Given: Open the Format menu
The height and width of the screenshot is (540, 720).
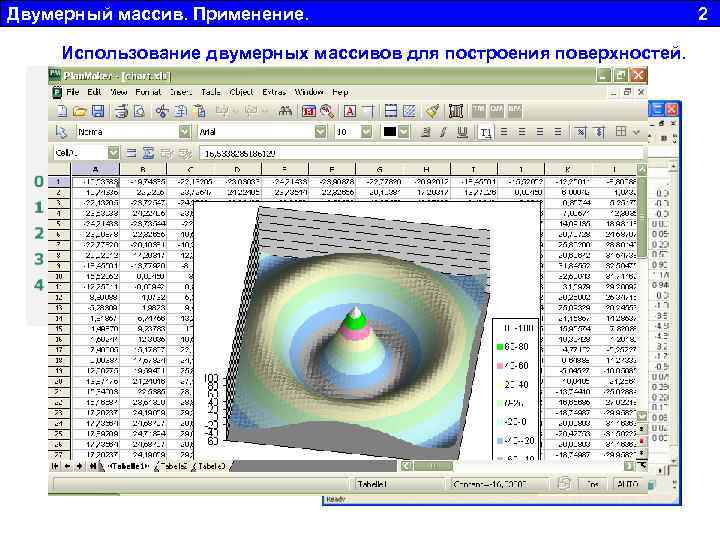Looking at the screenshot, I should [x=148, y=92].
